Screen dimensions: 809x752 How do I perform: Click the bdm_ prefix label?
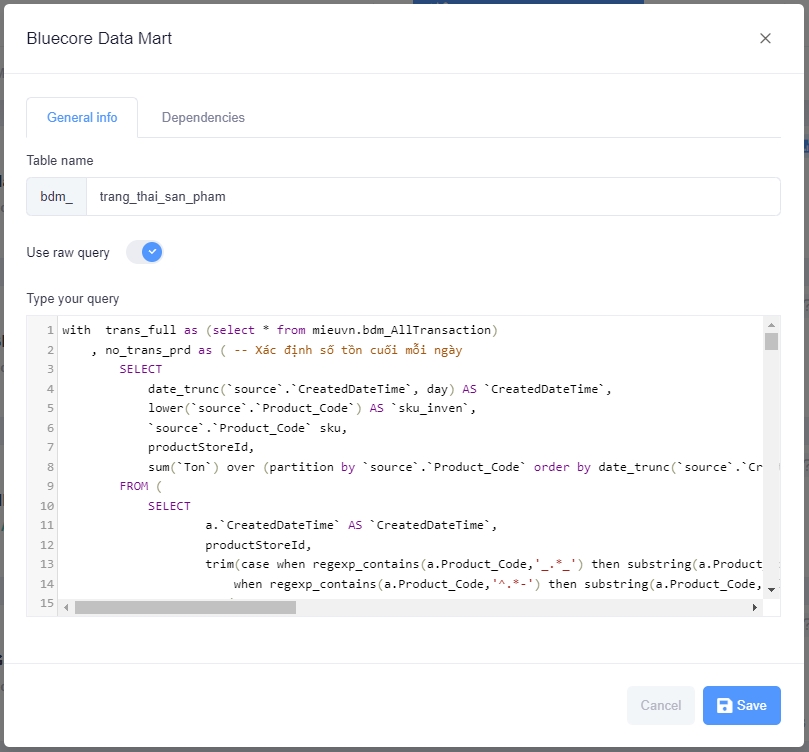pos(56,197)
